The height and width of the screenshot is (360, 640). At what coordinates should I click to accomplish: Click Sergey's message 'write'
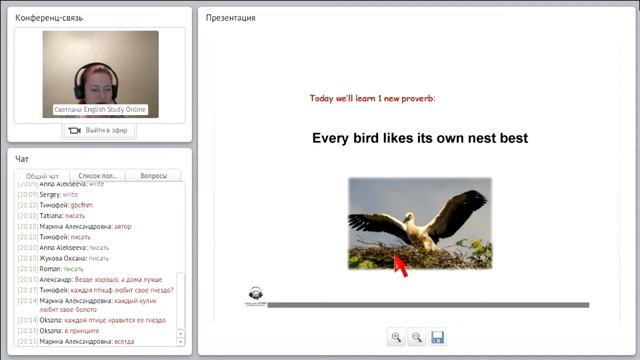tap(70, 195)
